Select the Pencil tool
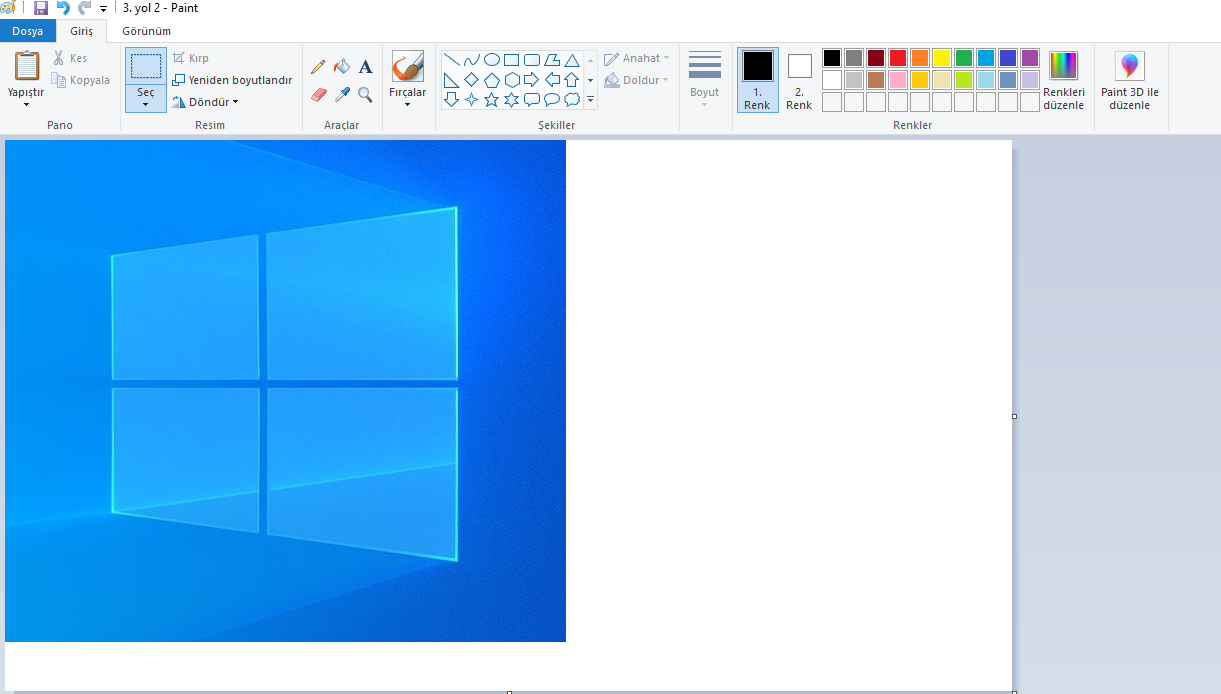Screen dimensions: 1221x694 (x=318, y=67)
